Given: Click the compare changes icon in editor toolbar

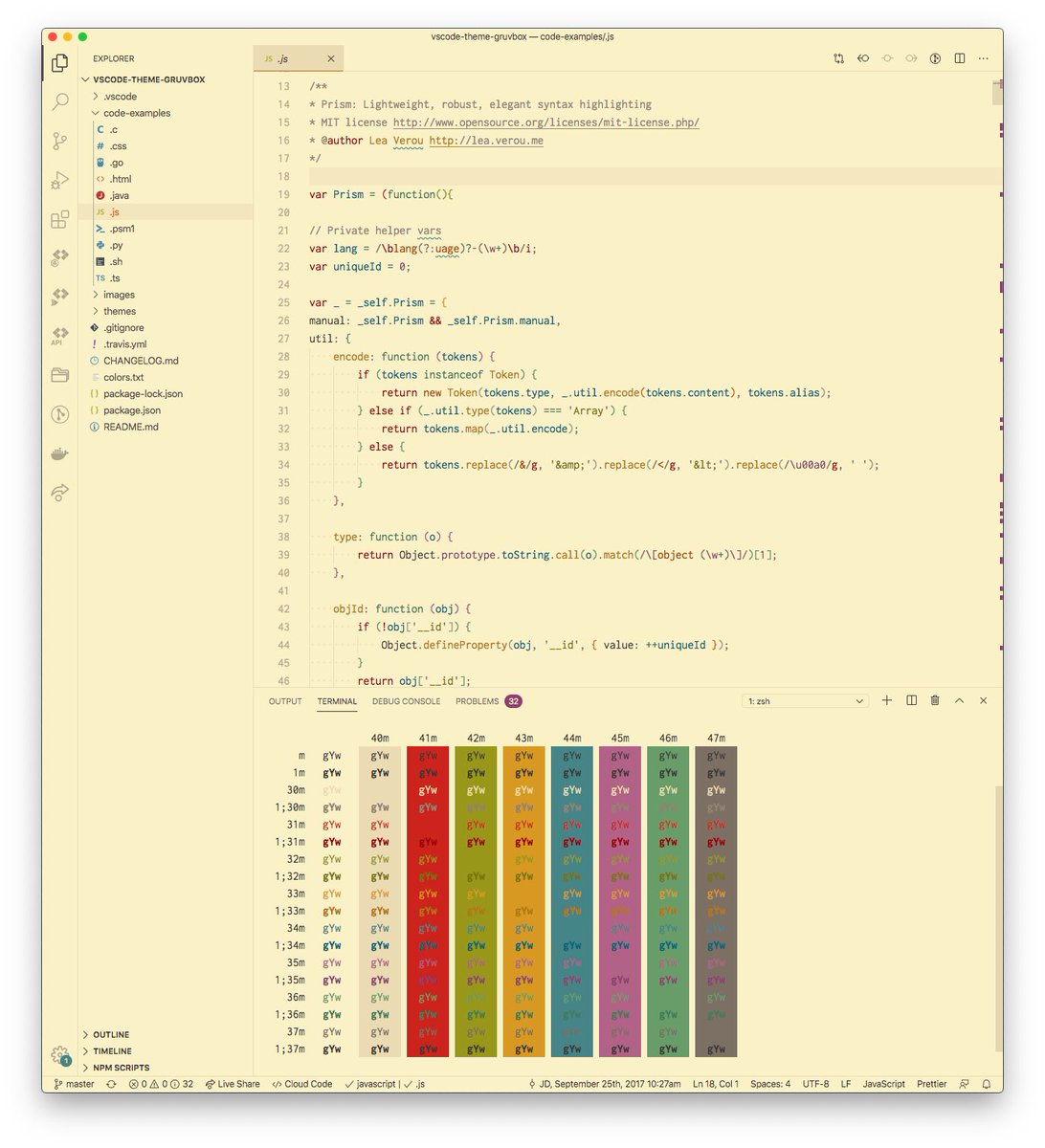Looking at the screenshot, I should pos(839,58).
